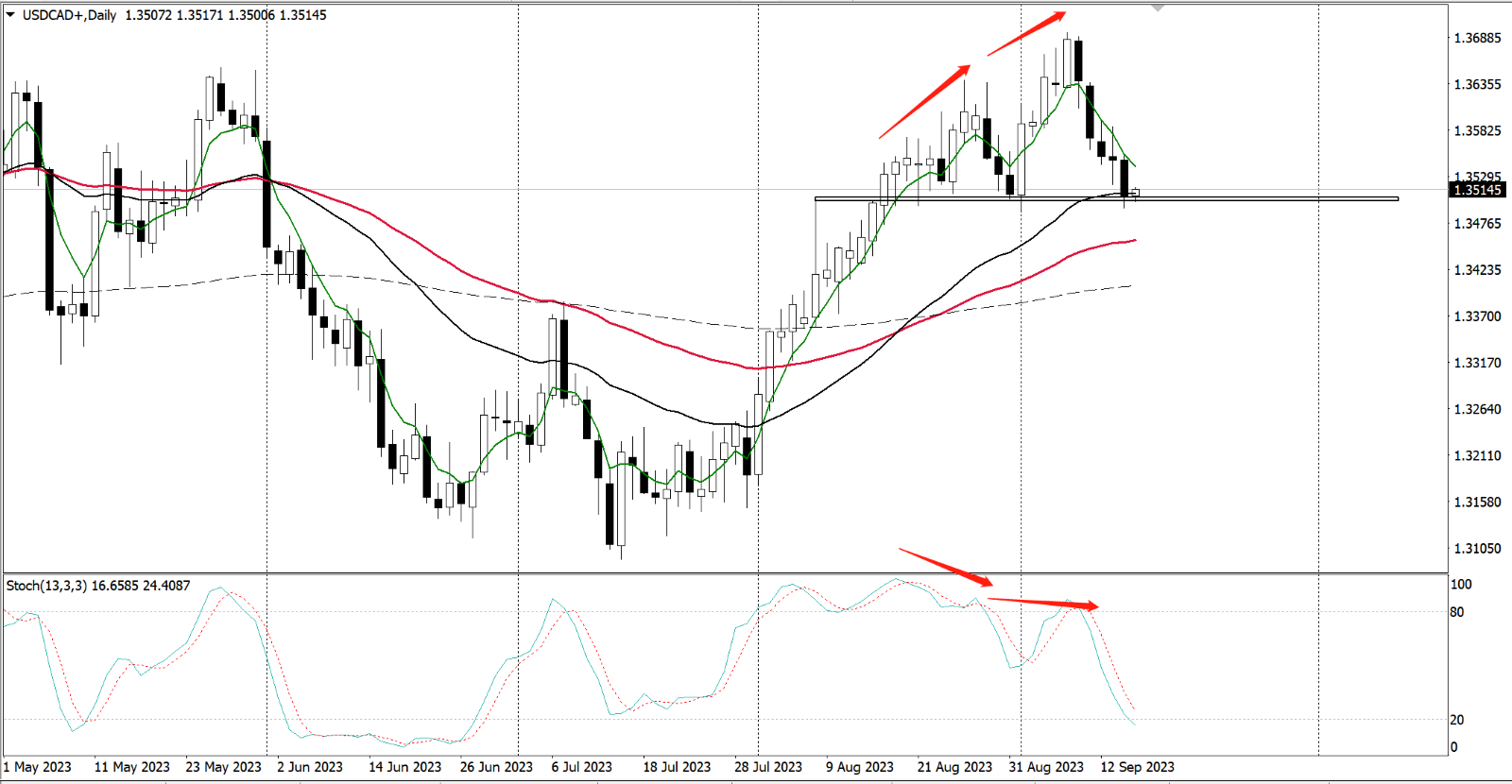The height and width of the screenshot is (784, 1512).
Task: Select the latest small candlestick at far right
Action: point(1135,193)
